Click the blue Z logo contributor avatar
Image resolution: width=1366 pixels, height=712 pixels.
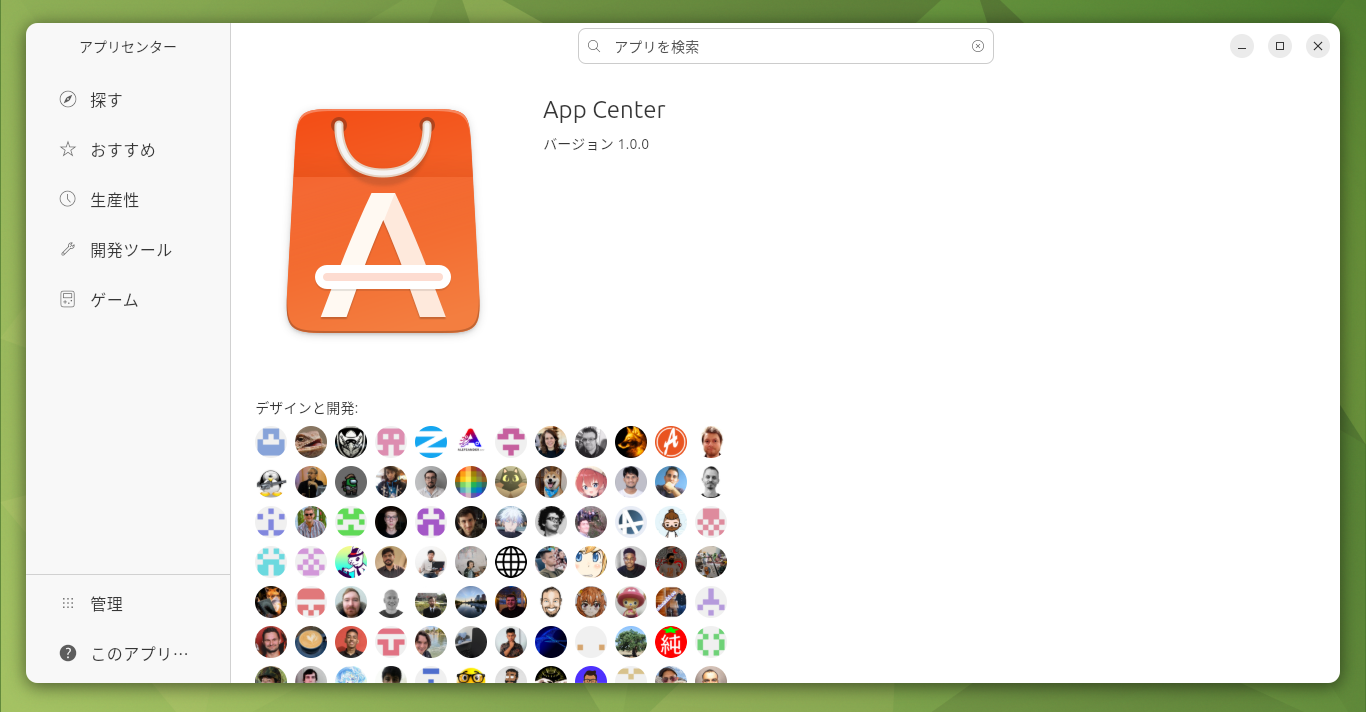(x=431, y=442)
